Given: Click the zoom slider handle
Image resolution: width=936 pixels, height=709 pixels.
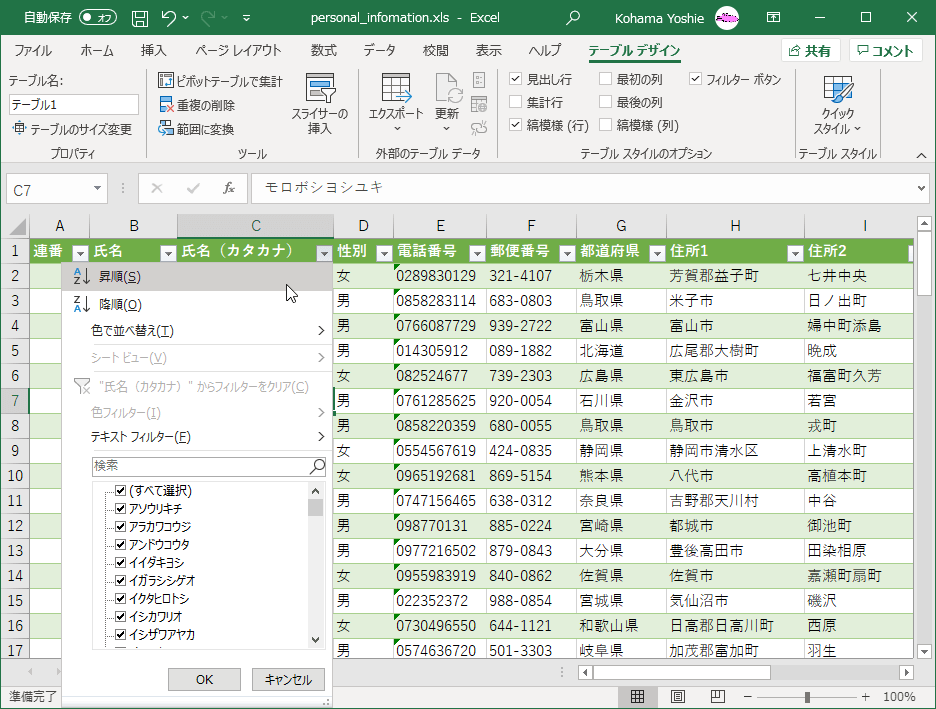Looking at the screenshot, I should (807, 696).
